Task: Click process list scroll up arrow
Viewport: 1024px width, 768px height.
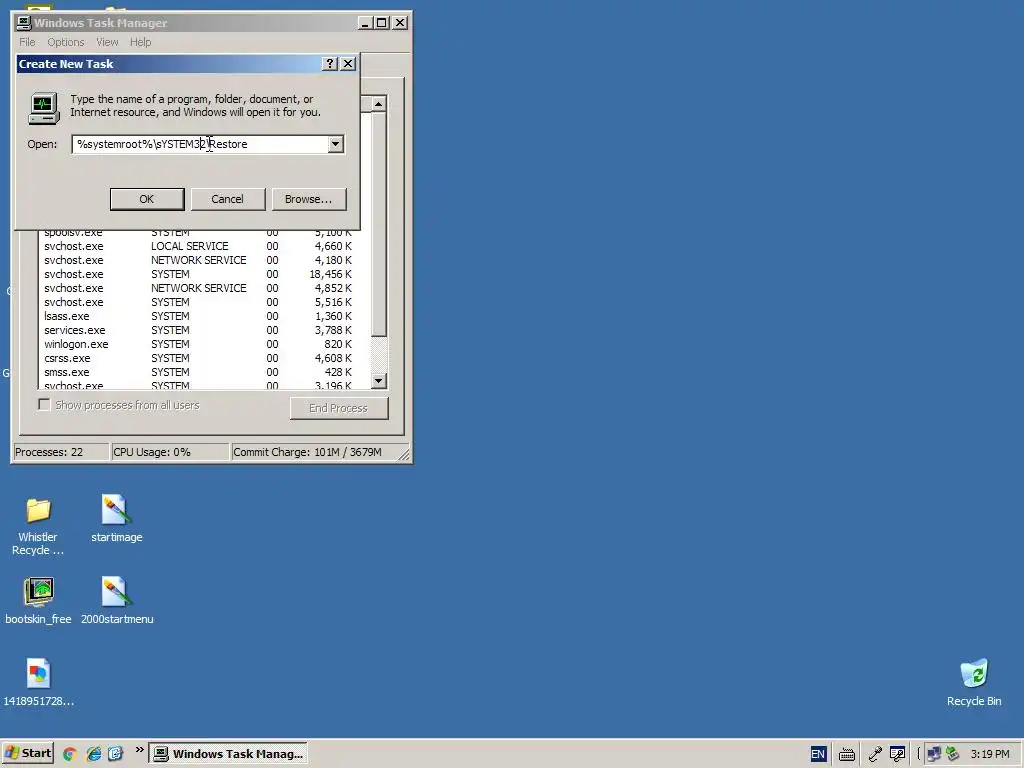Action: (x=379, y=104)
